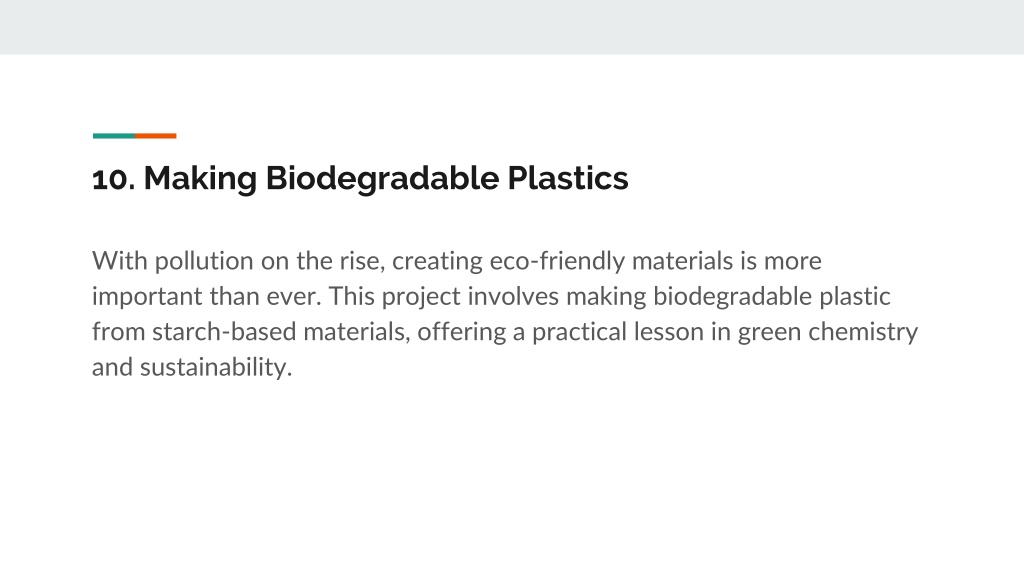Click the word "project" in the paragraph
Image resolution: width=1024 pixels, height=576 pixels.
pos(421,296)
